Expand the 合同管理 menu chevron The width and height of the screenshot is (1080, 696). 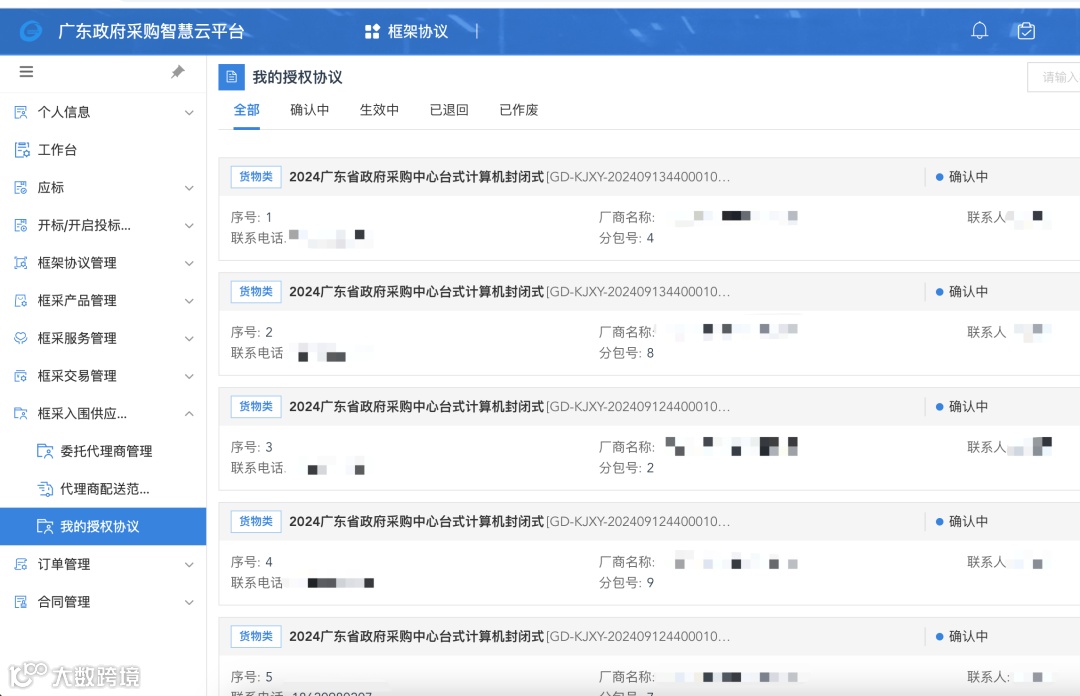(x=189, y=602)
